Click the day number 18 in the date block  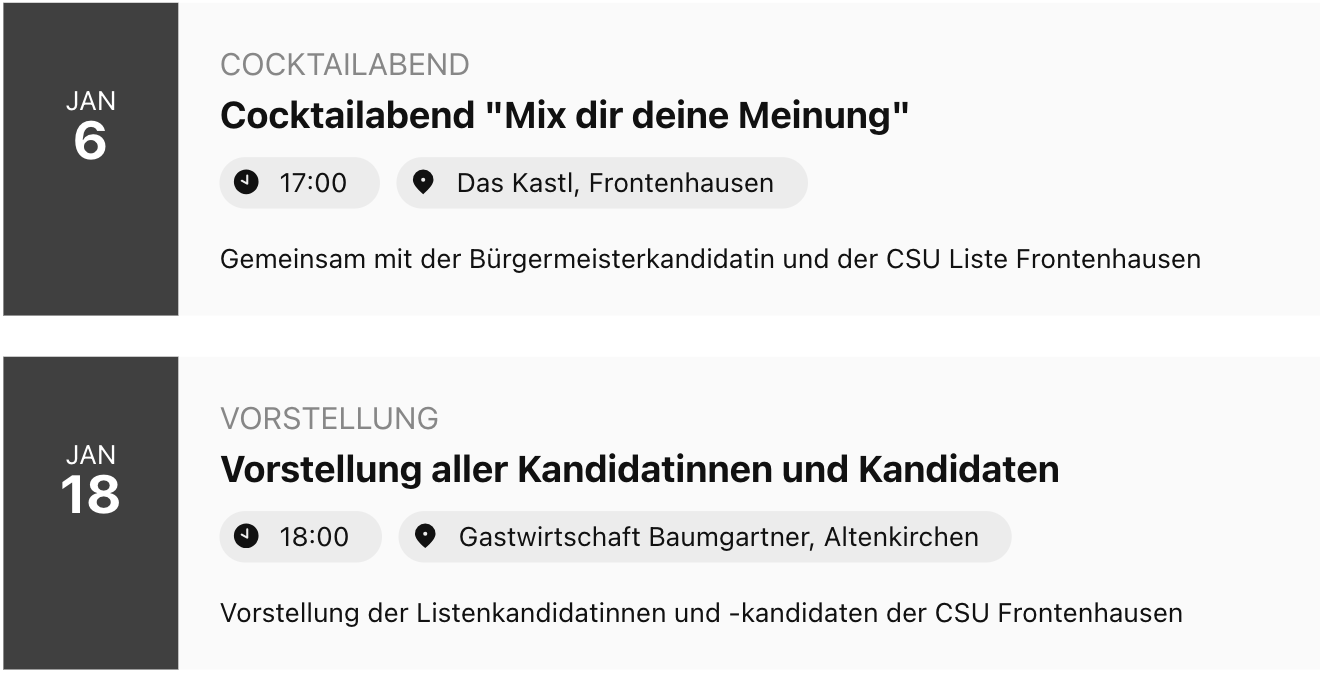(90, 495)
